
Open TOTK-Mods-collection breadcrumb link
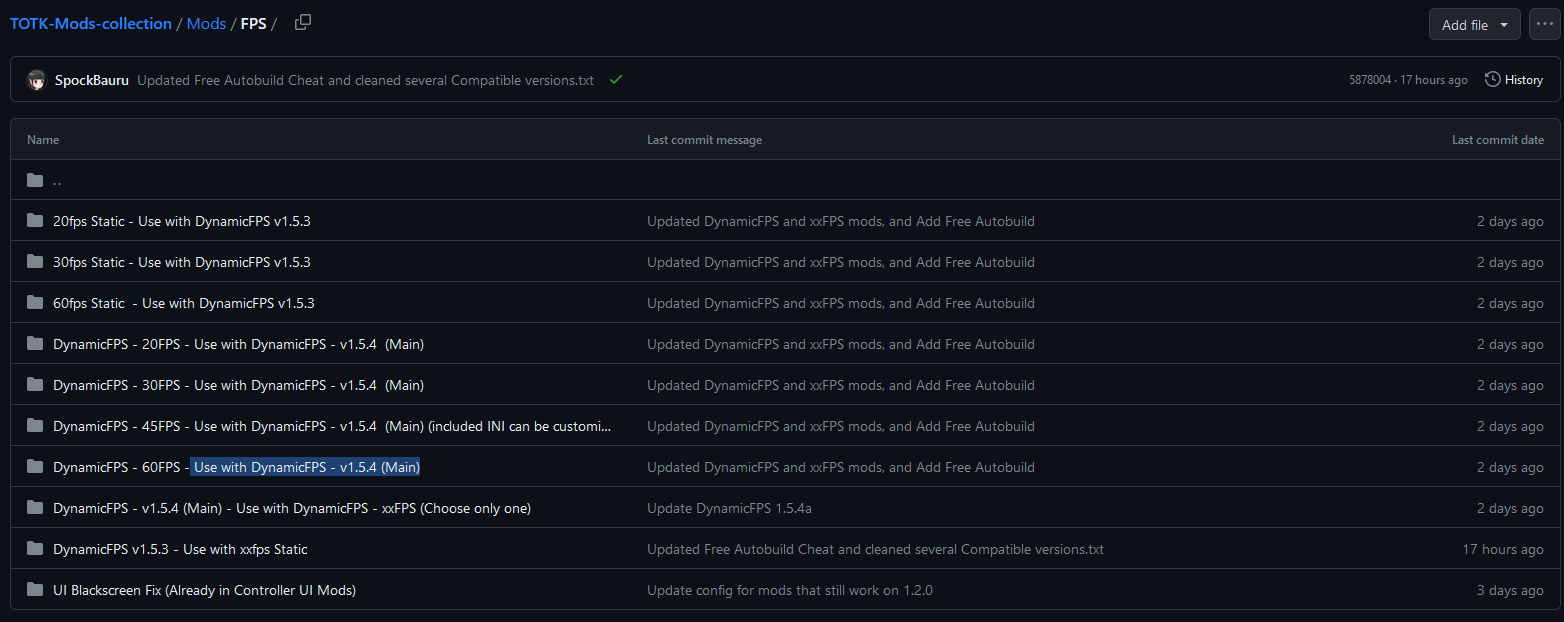pyautogui.click(x=90, y=23)
